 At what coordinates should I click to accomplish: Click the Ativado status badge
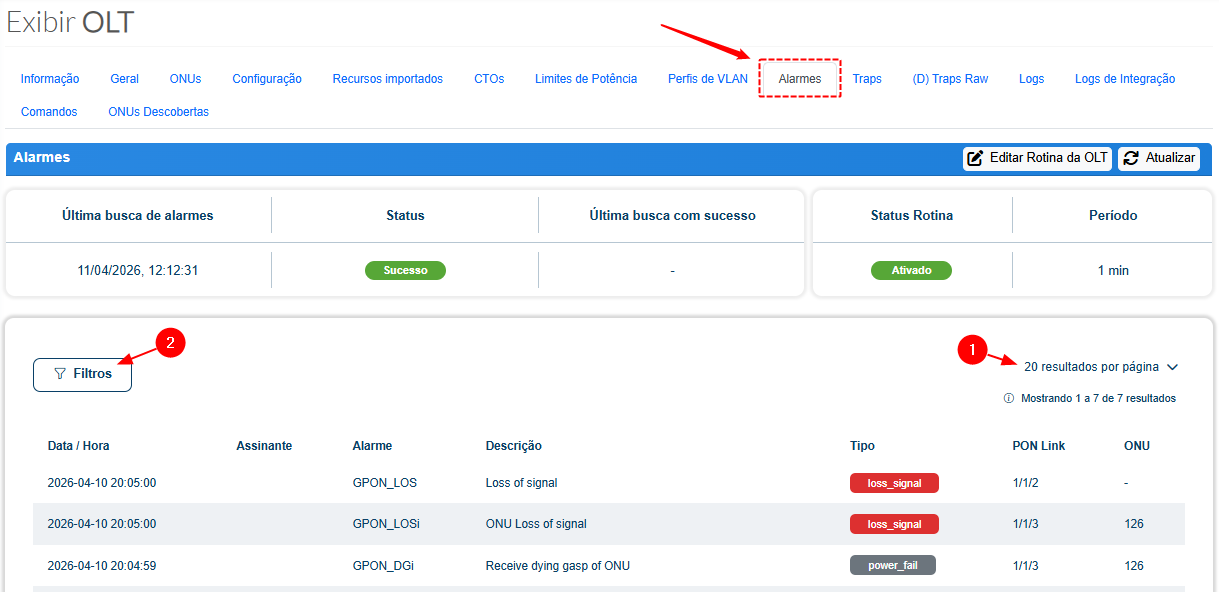pyautogui.click(x=912, y=270)
